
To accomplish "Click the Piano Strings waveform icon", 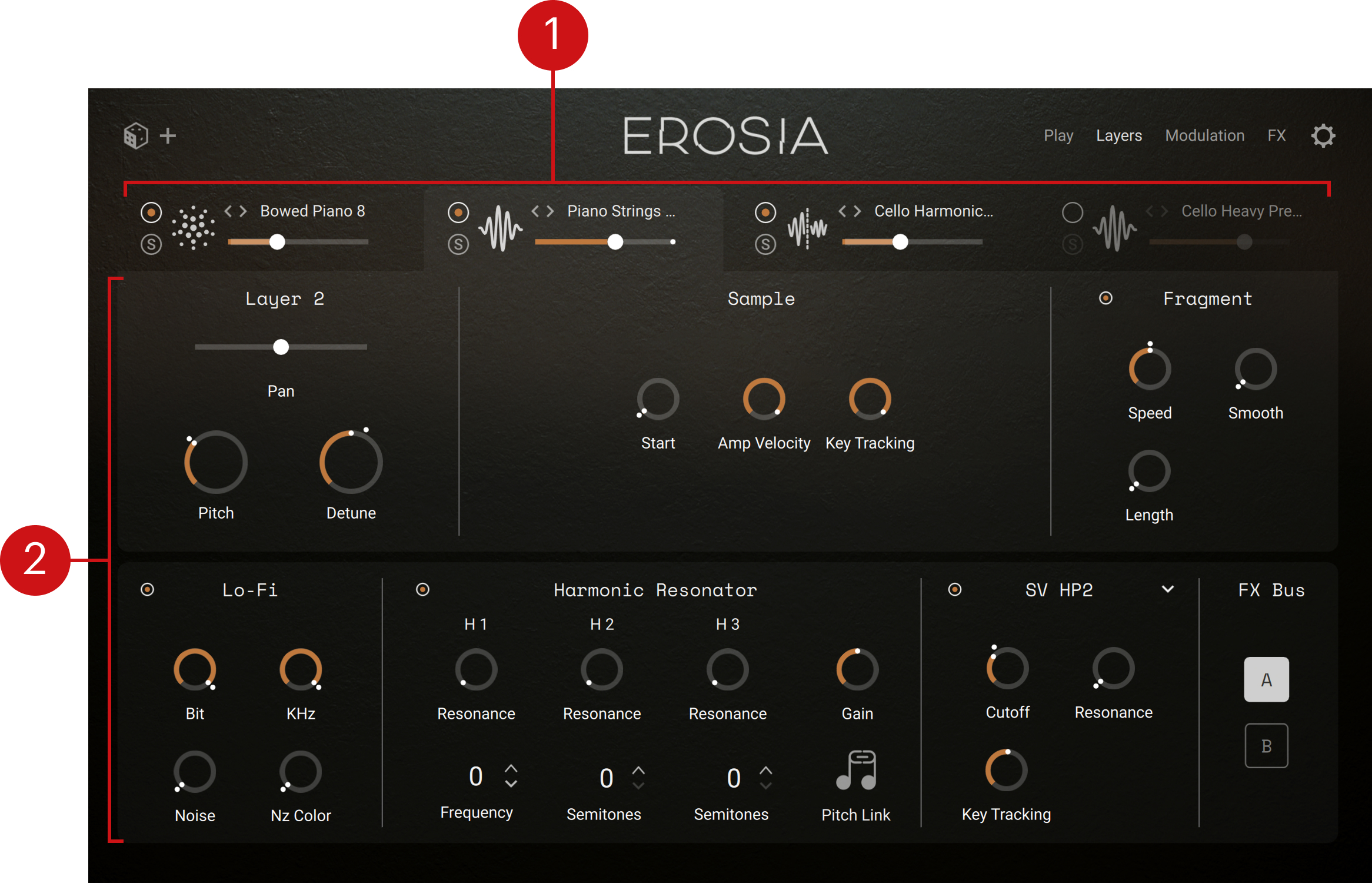I will 500,228.
